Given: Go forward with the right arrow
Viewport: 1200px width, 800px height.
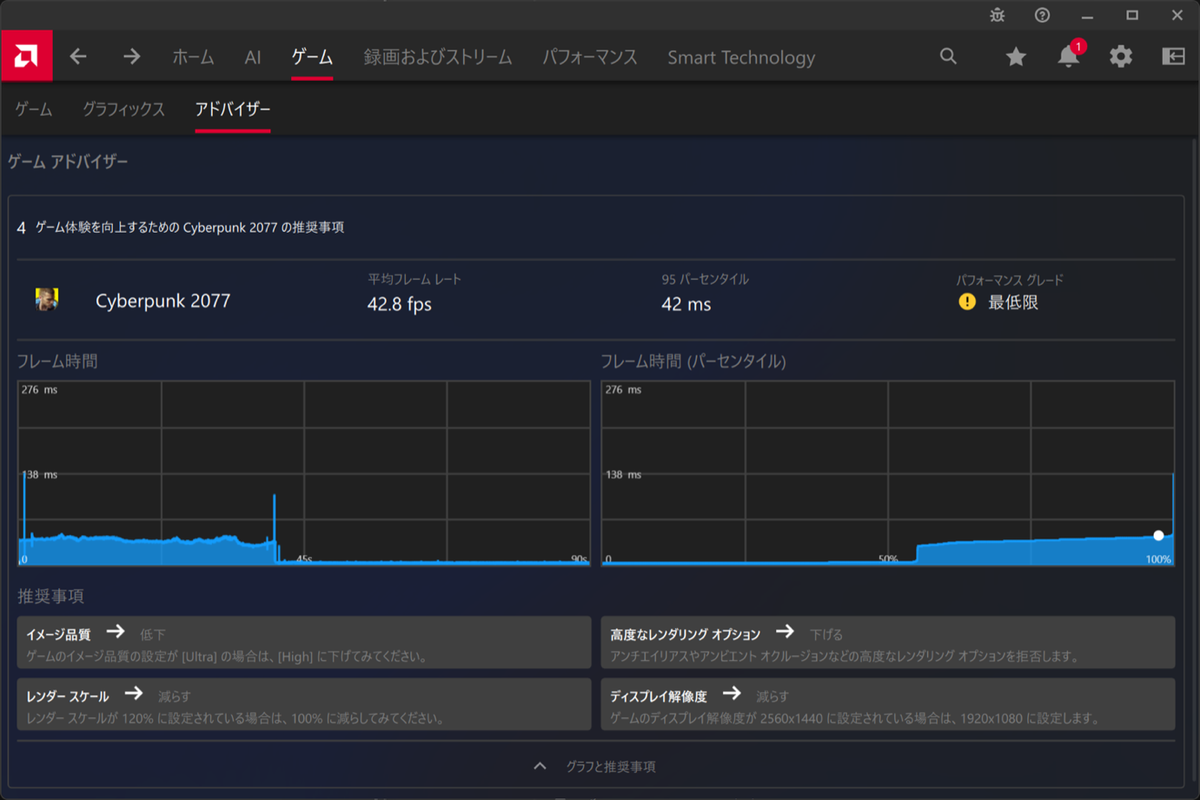Looking at the screenshot, I should click(x=132, y=57).
